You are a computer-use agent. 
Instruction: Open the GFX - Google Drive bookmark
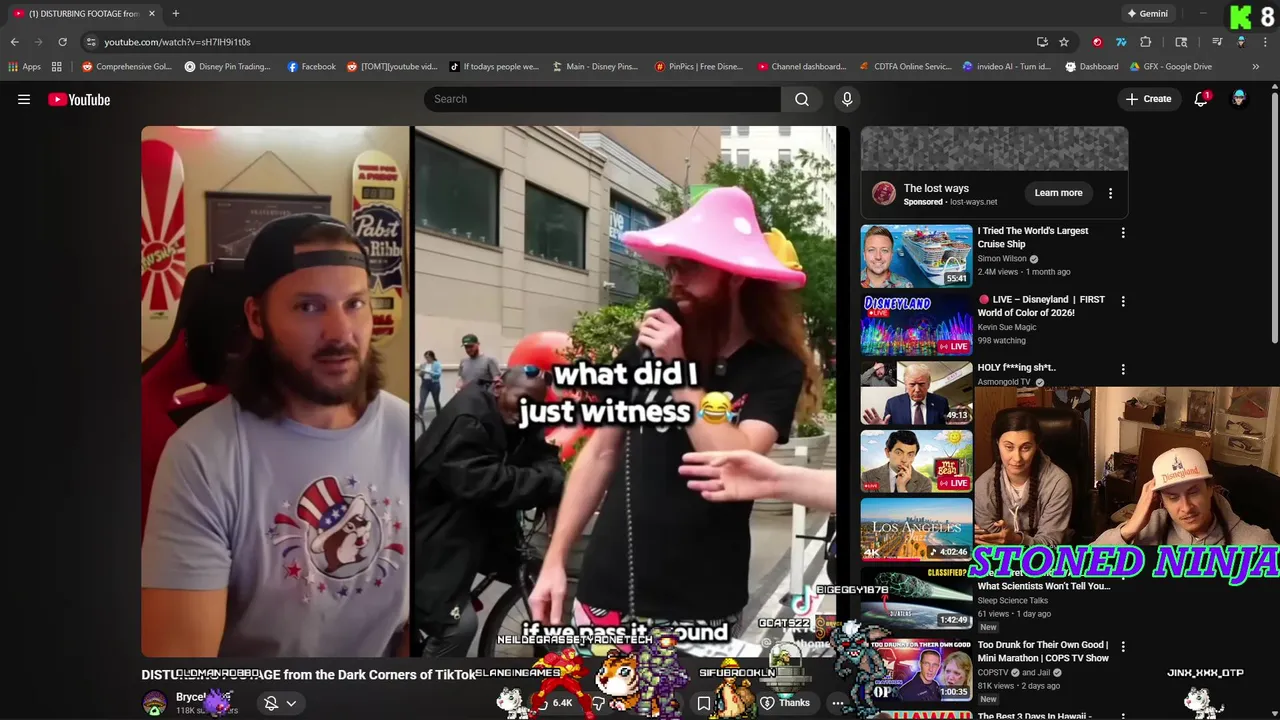click(1170, 67)
